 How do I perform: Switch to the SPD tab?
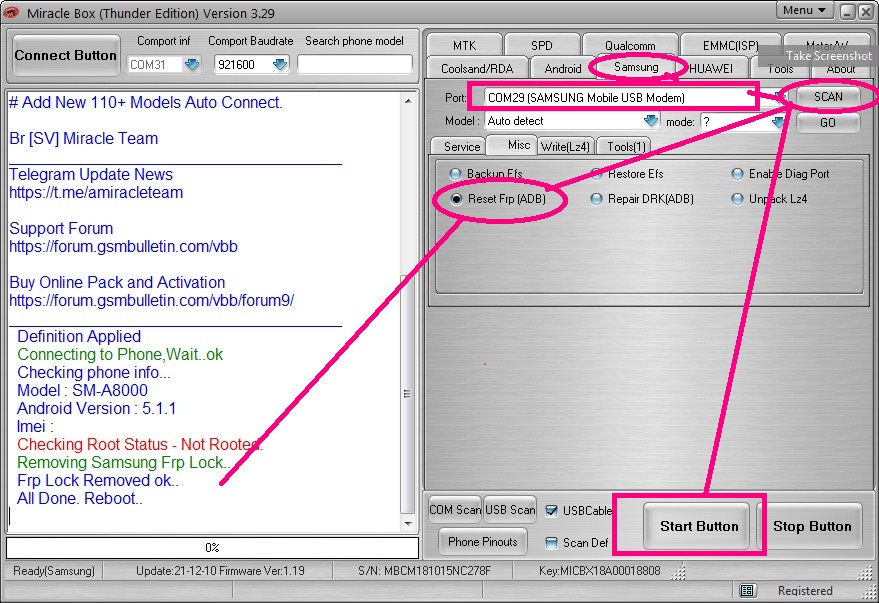click(542, 45)
